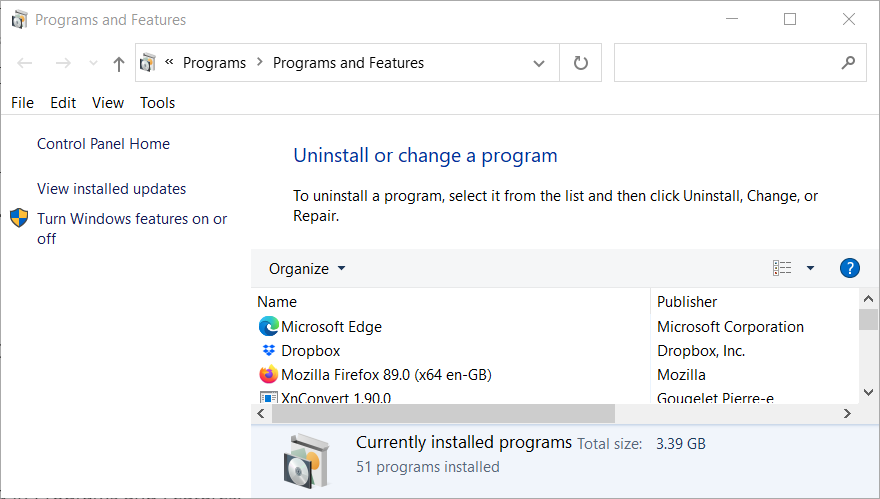This screenshot has height=499, width=880.
Task: Open the help question mark icon
Action: point(850,268)
